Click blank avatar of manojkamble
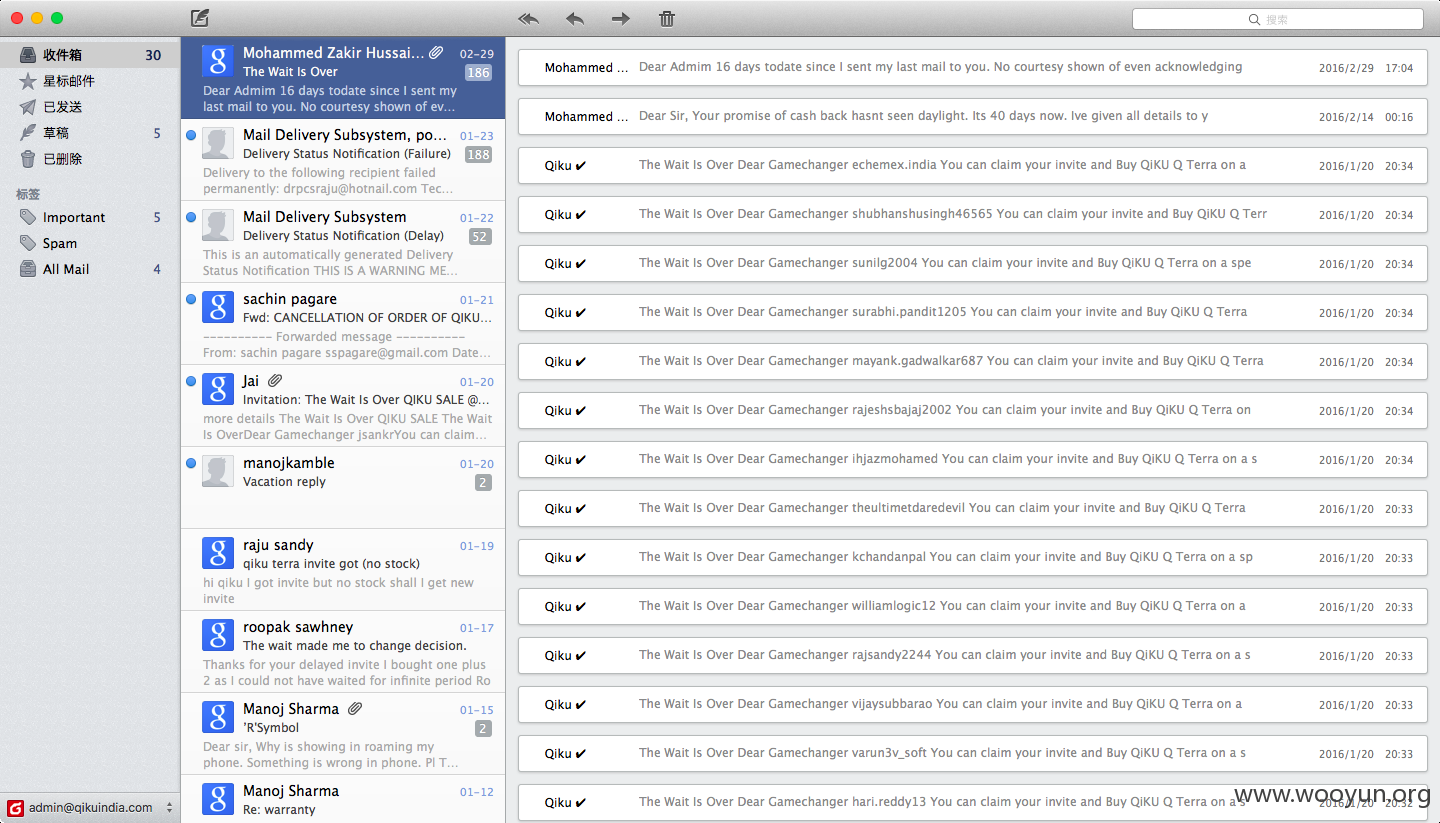1440x823 pixels. pos(218,471)
